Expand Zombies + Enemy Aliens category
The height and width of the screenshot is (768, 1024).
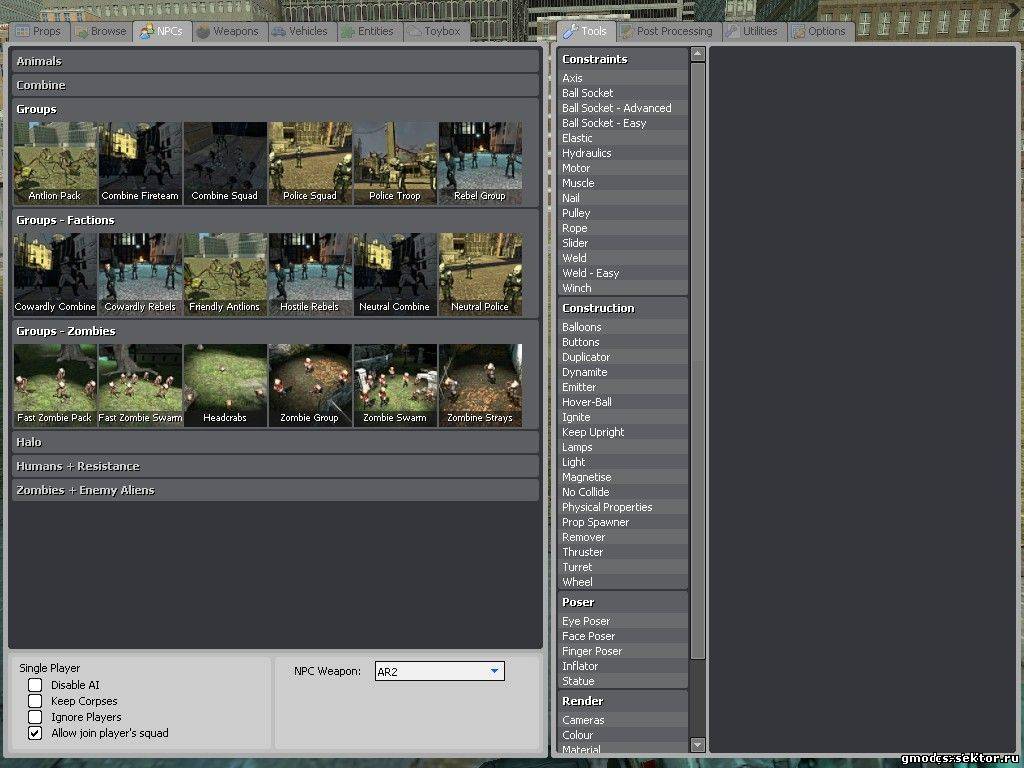[275, 490]
